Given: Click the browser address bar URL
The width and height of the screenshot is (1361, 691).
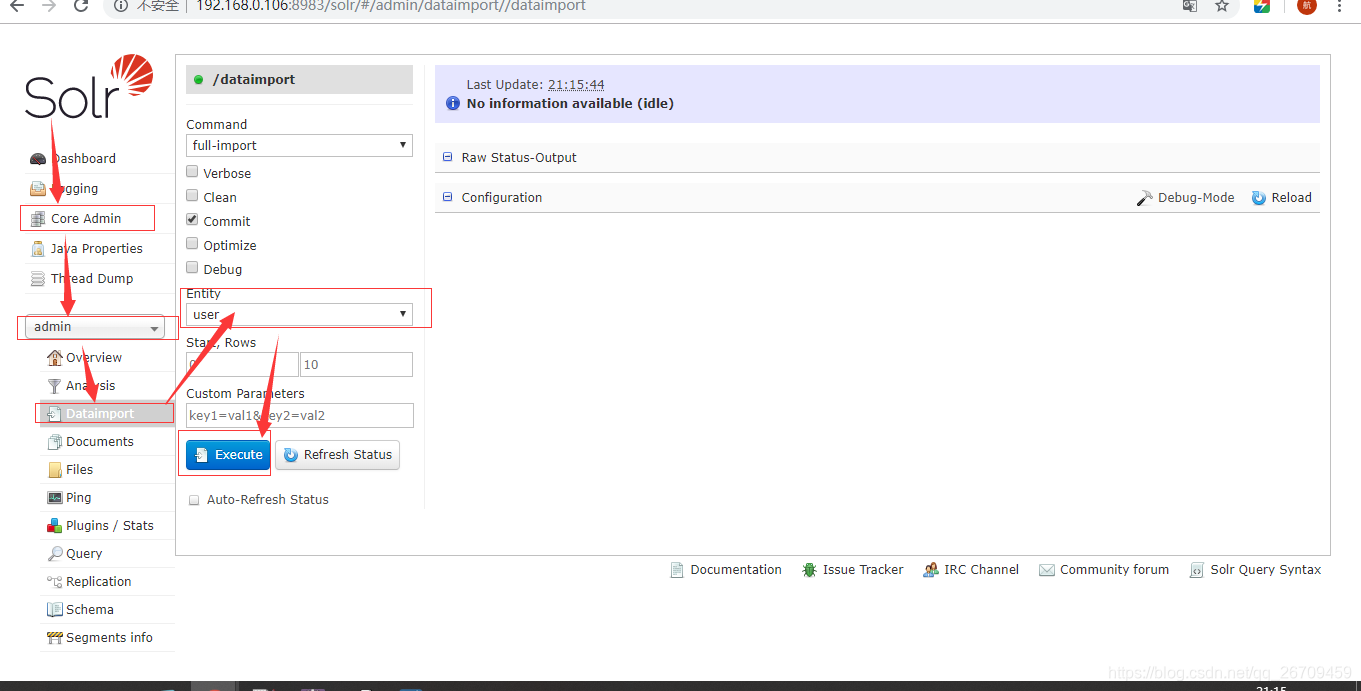Looking at the screenshot, I should [x=391, y=5].
